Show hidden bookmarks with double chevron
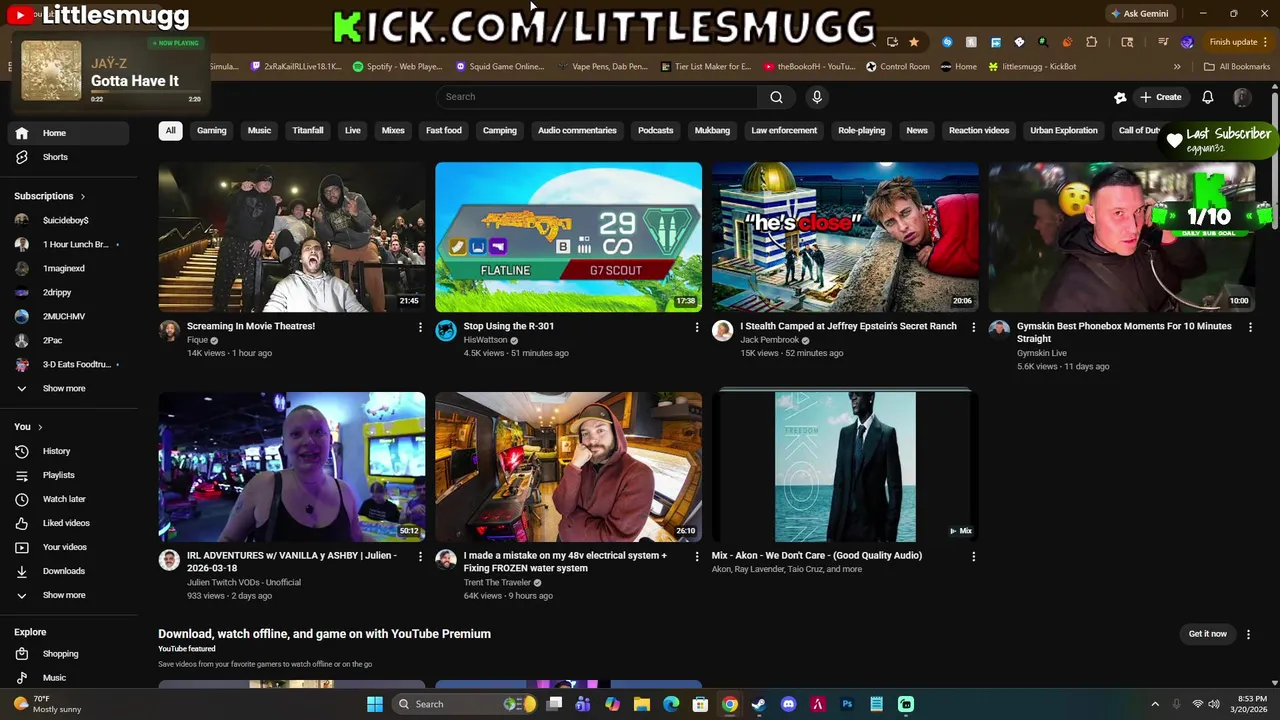The image size is (1280, 720). coord(1177,67)
